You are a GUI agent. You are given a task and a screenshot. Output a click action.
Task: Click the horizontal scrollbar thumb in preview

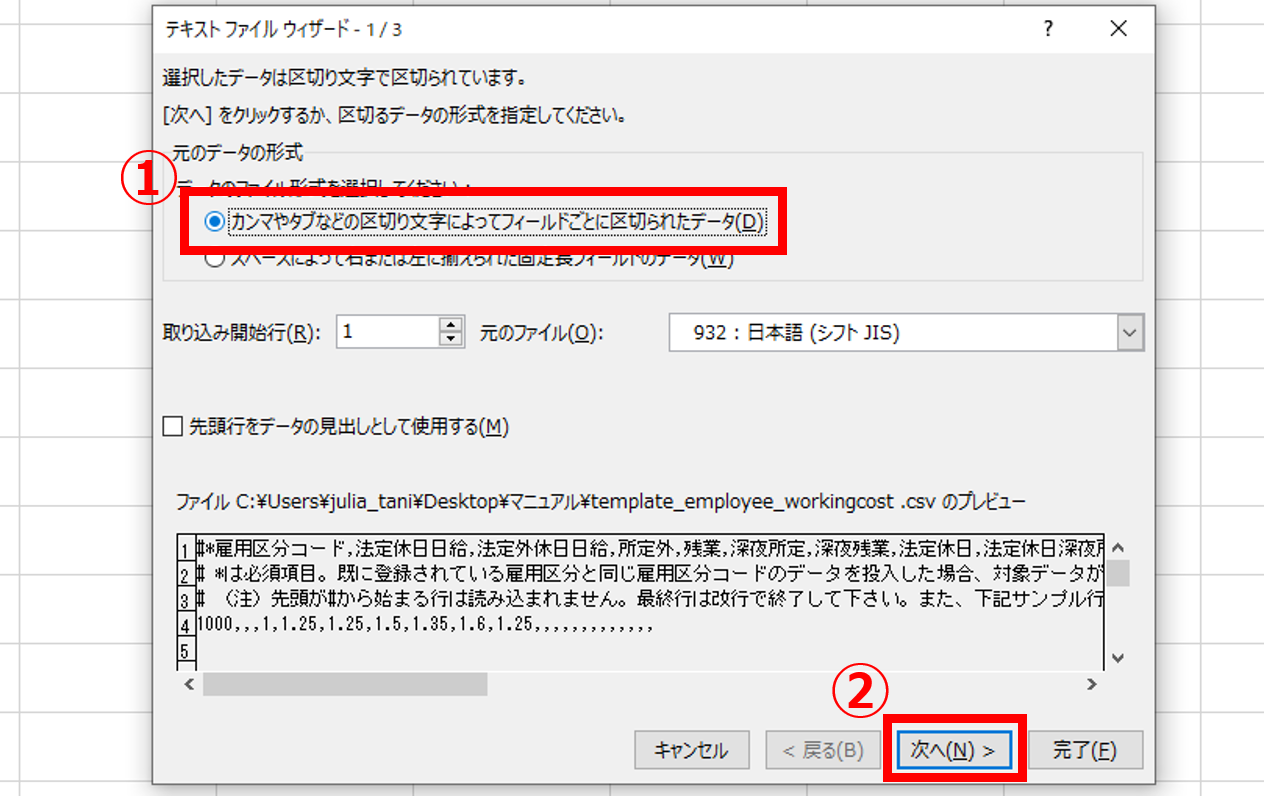pos(345,684)
